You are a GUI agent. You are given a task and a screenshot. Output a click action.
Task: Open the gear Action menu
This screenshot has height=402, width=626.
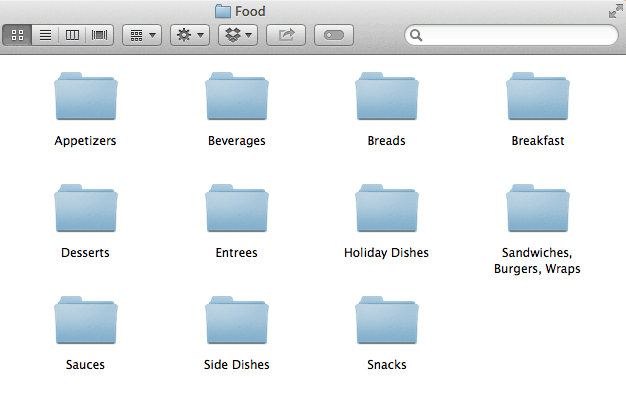[x=190, y=35]
